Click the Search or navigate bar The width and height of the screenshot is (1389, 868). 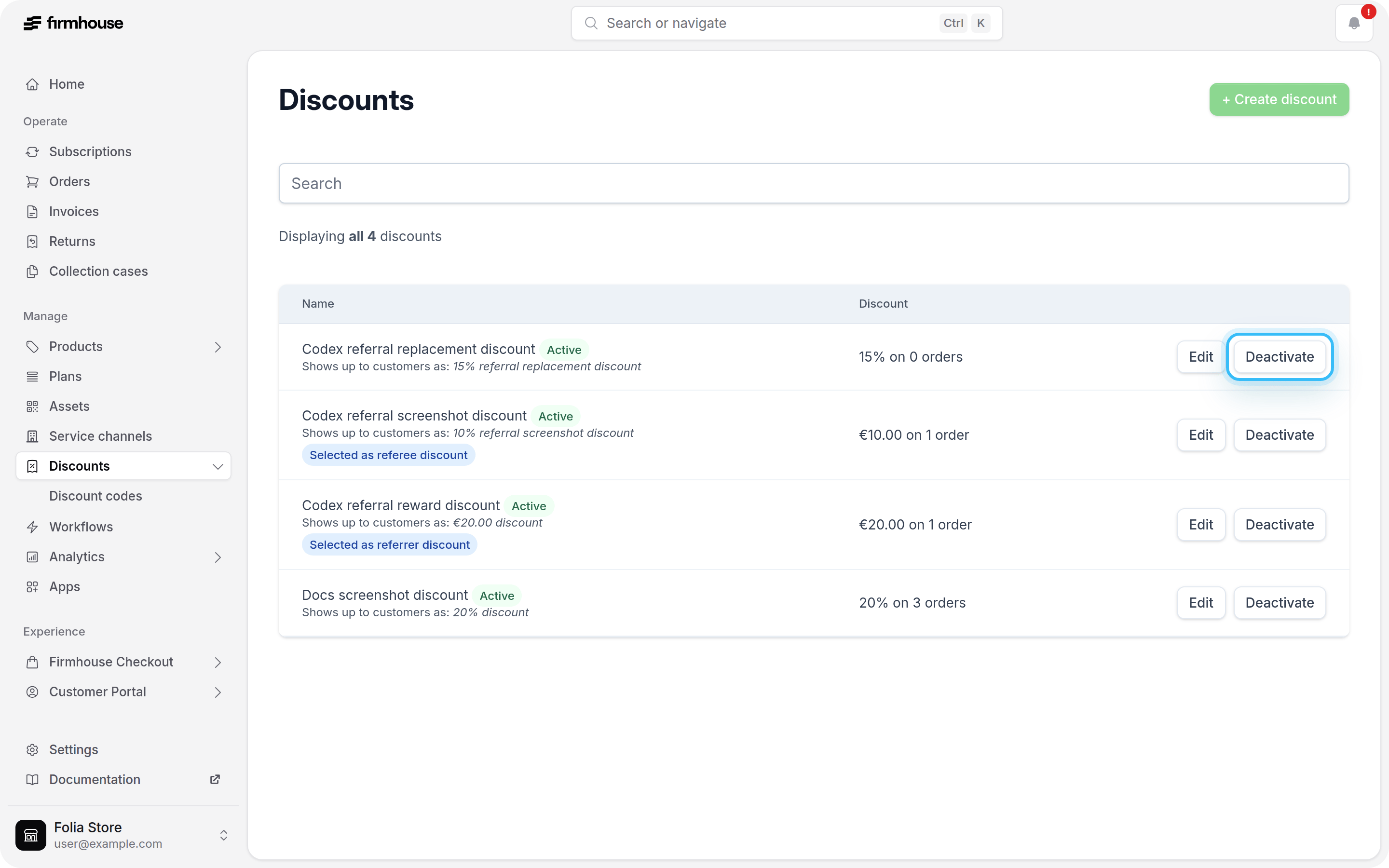pyautogui.click(x=786, y=23)
